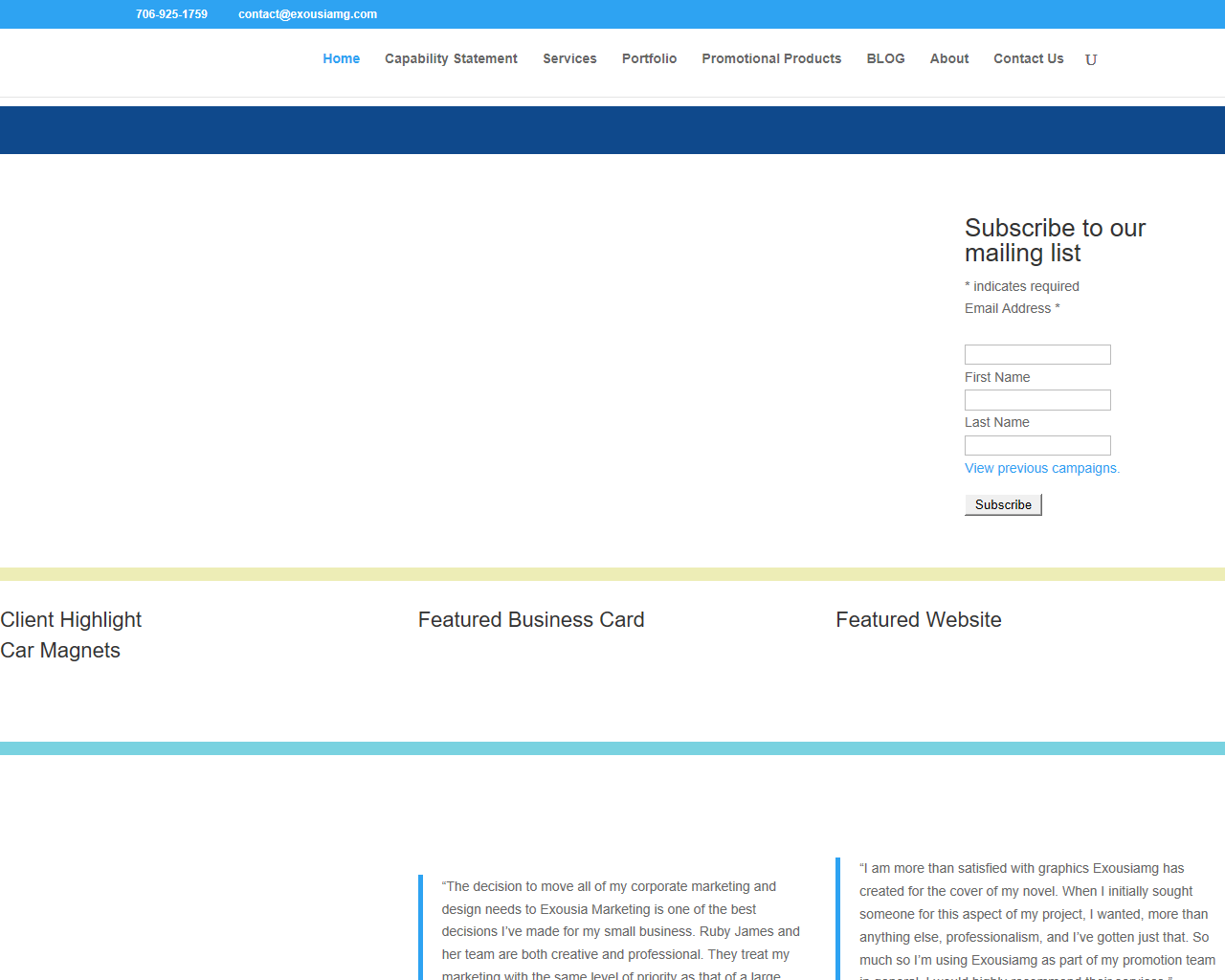Screen dimensions: 1225x980
Task: Open the About page
Action: click(948, 58)
